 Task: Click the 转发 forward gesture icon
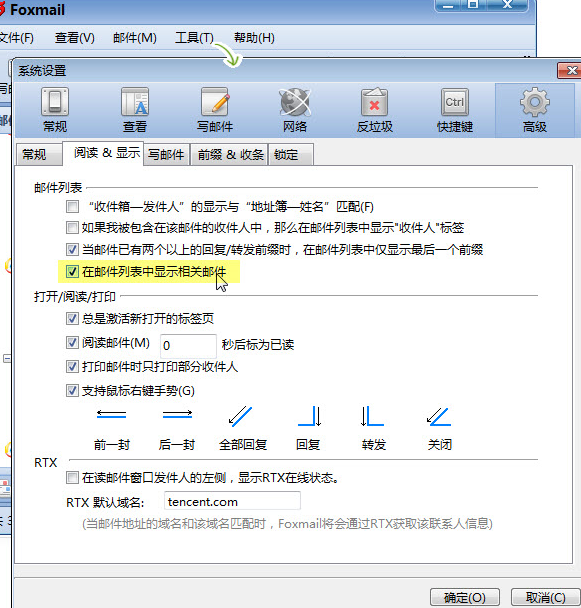(x=372, y=416)
